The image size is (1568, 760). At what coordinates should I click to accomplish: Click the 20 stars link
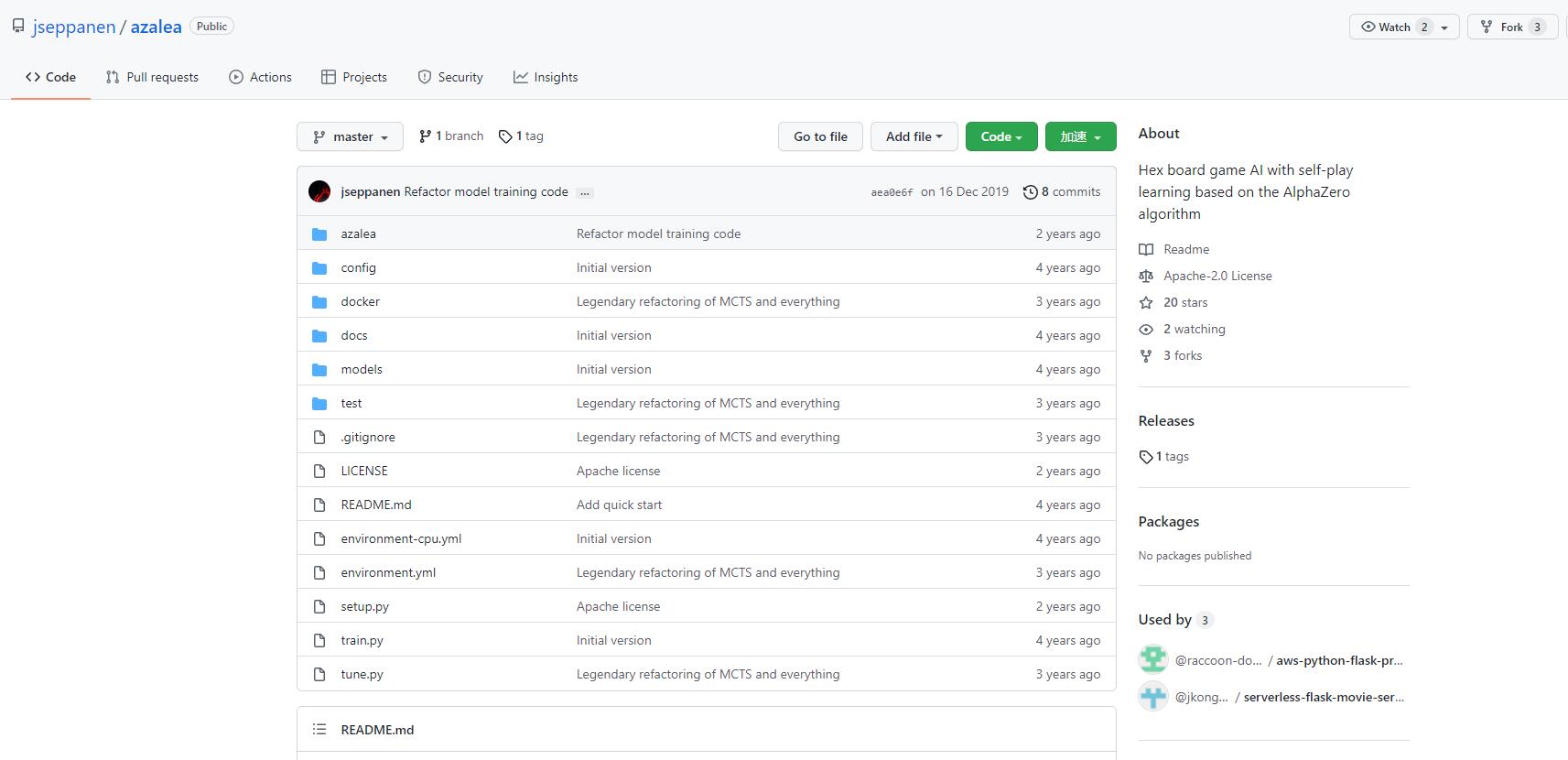[1185, 302]
